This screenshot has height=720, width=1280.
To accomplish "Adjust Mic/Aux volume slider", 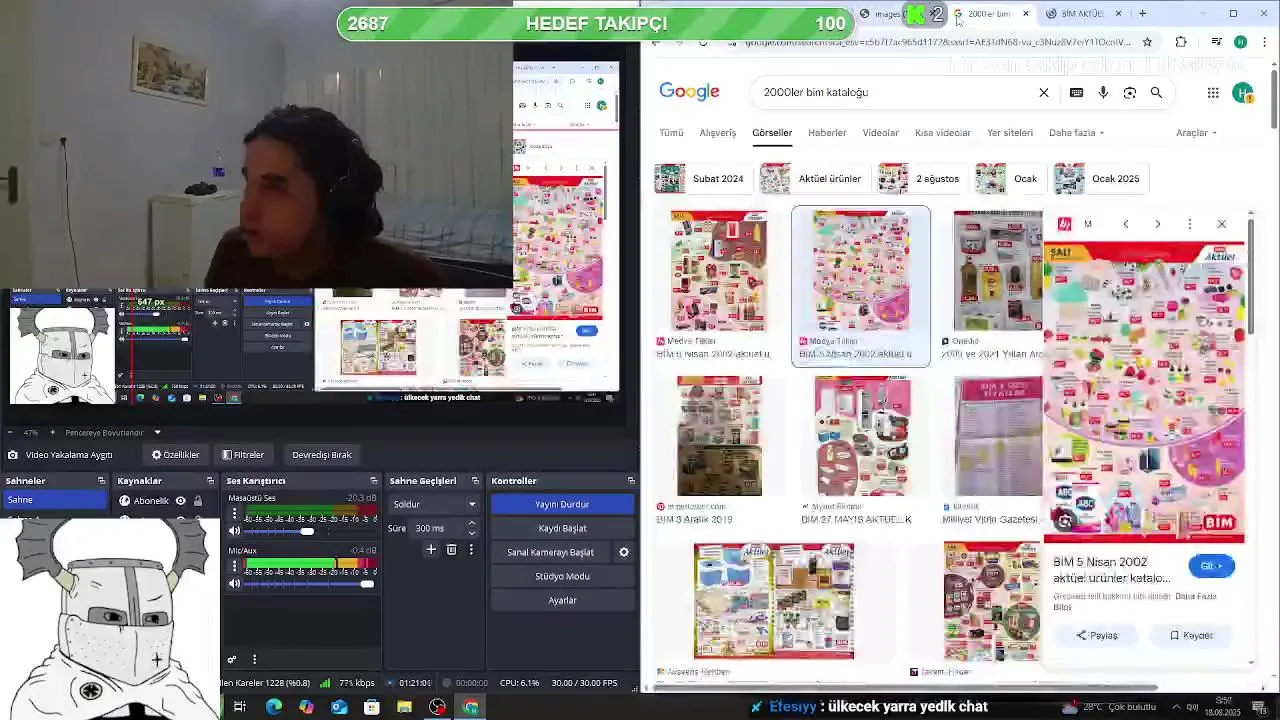I will 309,584.
